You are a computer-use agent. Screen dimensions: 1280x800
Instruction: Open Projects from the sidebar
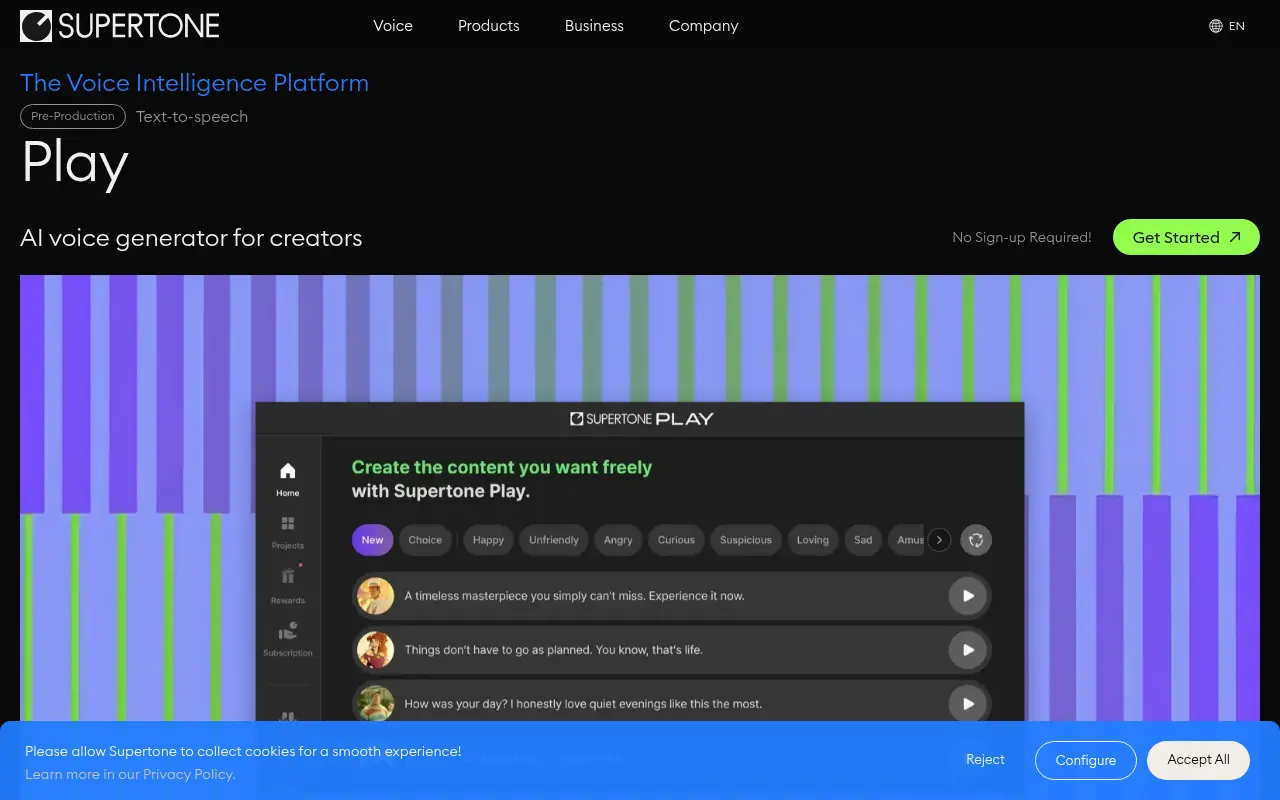287,524
